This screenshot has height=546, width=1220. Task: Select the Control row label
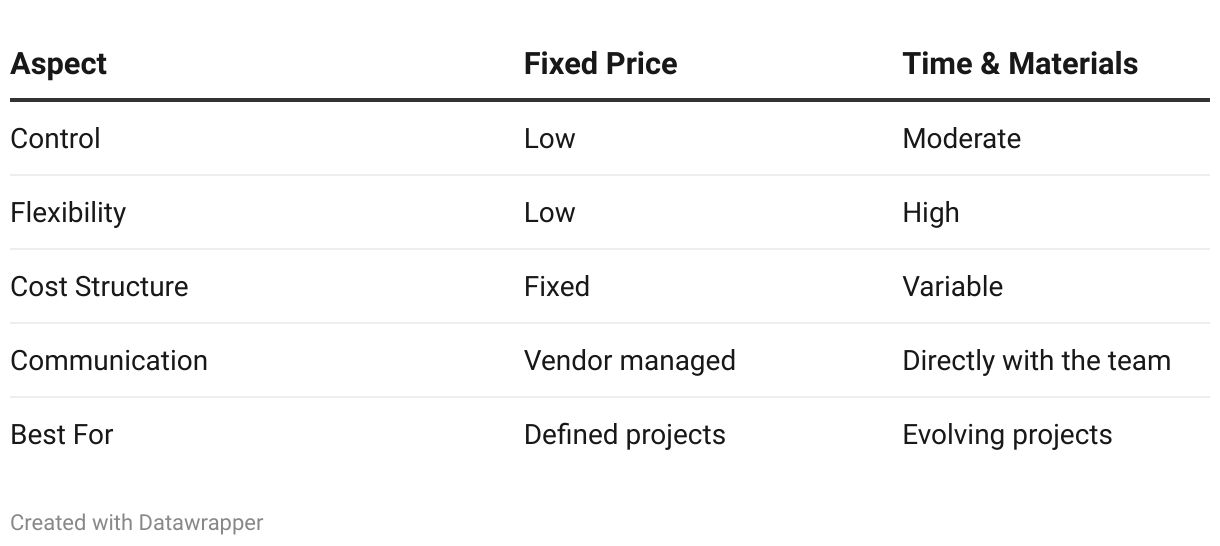tap(55, 138)
